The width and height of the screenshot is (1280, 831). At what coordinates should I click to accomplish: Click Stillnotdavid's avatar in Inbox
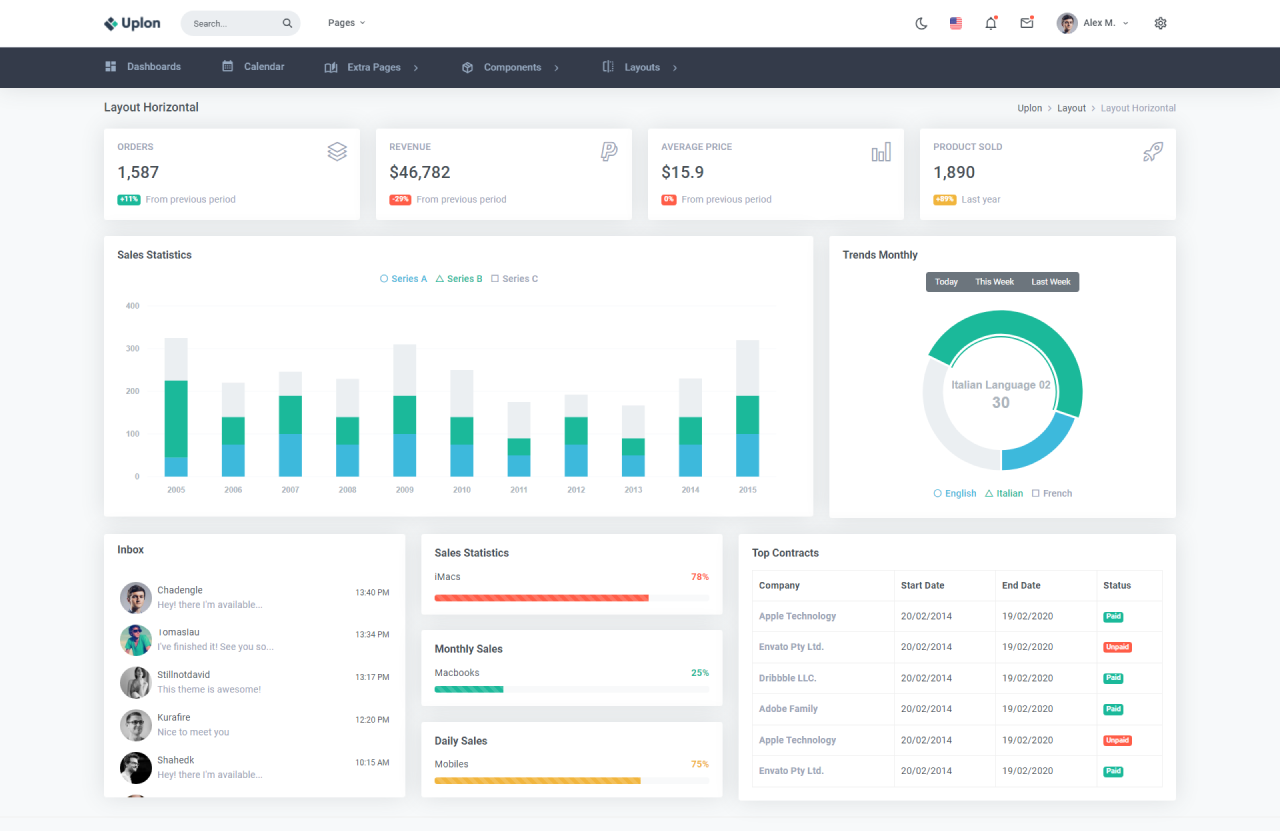(x=136, y=683)
